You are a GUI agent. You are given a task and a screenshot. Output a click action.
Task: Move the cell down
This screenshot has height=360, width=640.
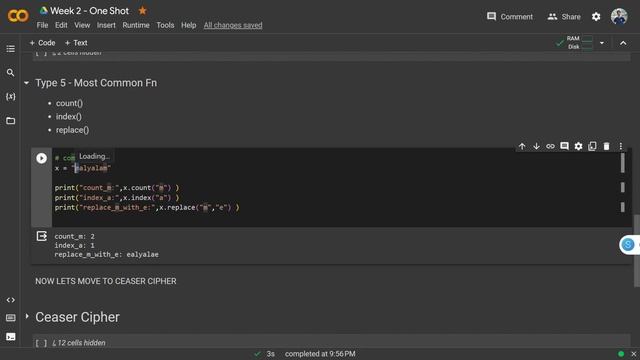pyautogui.click(x=536, y=146)
